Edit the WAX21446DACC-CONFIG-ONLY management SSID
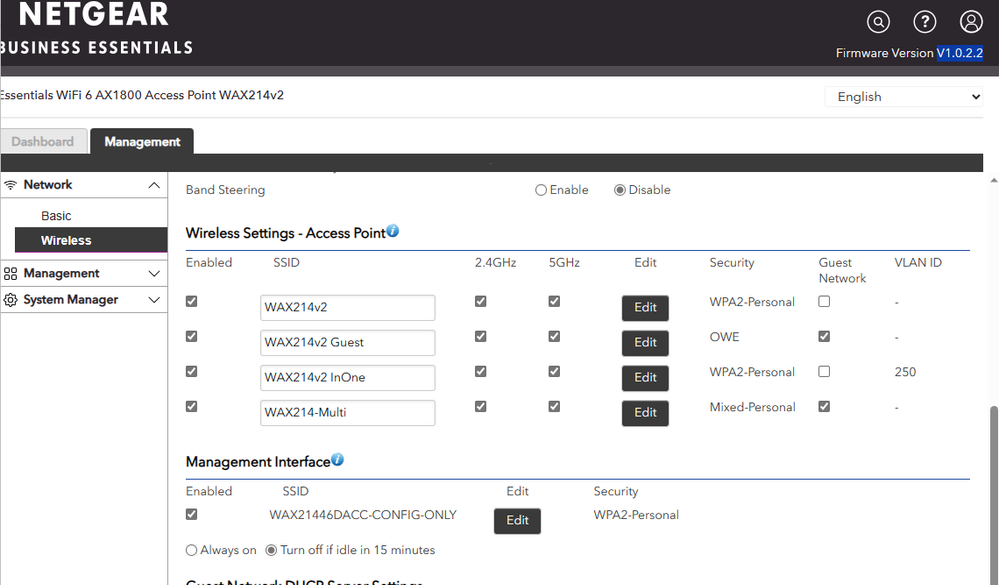 [x=517, y=520]
